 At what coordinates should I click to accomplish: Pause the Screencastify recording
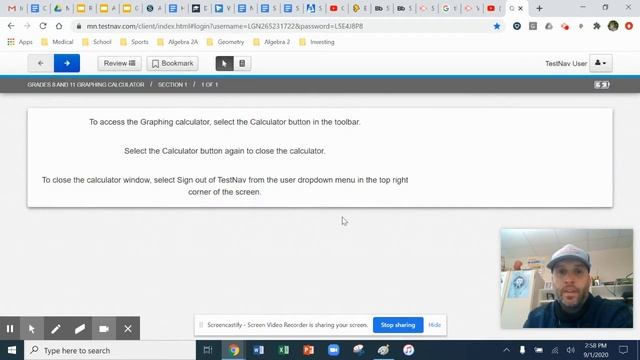(x=10, y=329)
